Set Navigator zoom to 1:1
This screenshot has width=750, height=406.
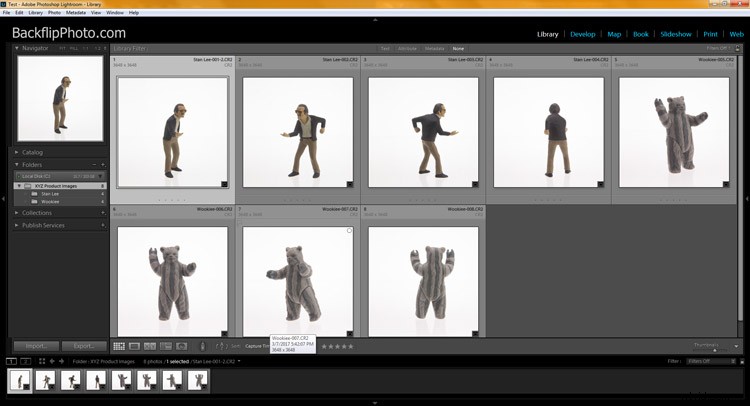click(86, 48)
